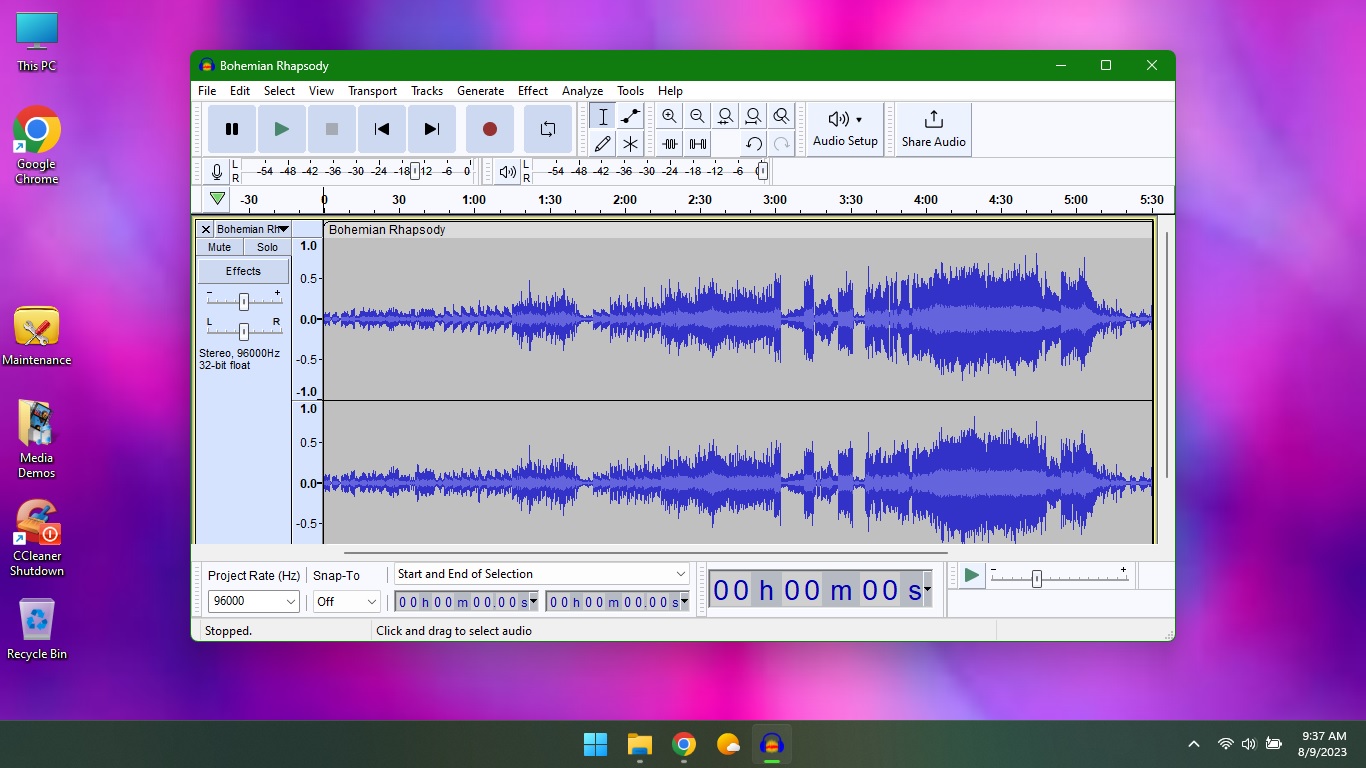This screenshot has height=768, width=1366.
Task: Open the Tools menu
Action: pyautogui.click(x=630, y=91)
